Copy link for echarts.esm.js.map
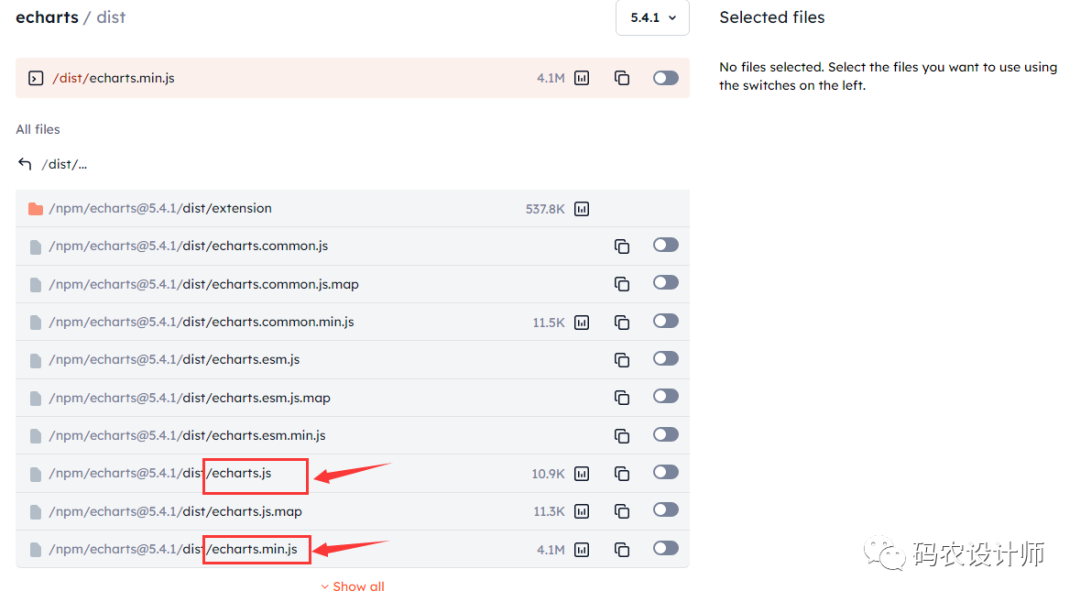 622,398
